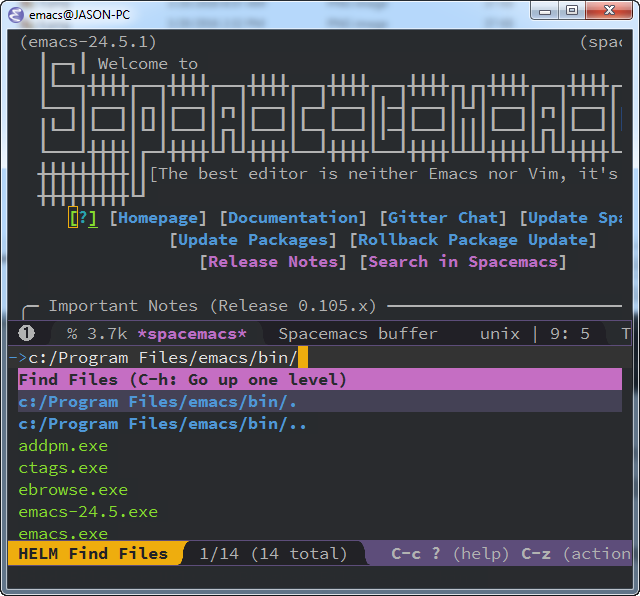Click the unix encoding indicator
Screen dimensions: 640x596
click(x=500, y=334)
